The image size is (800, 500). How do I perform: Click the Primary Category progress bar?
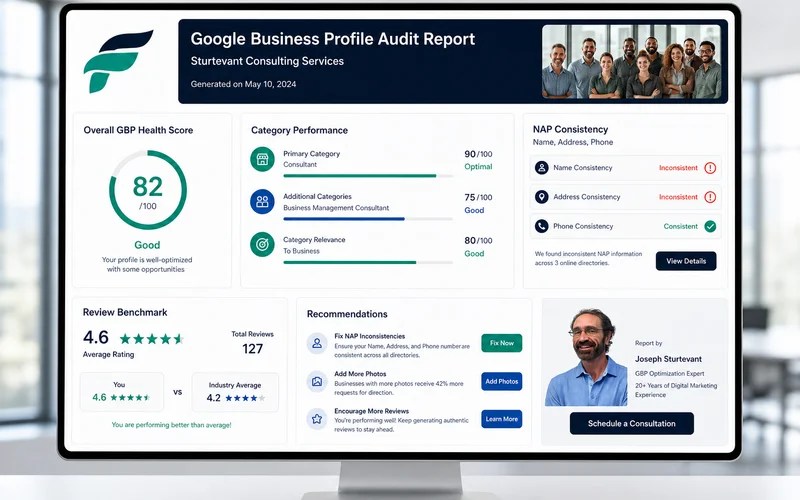pyautogui.click(x=368, y=176)
